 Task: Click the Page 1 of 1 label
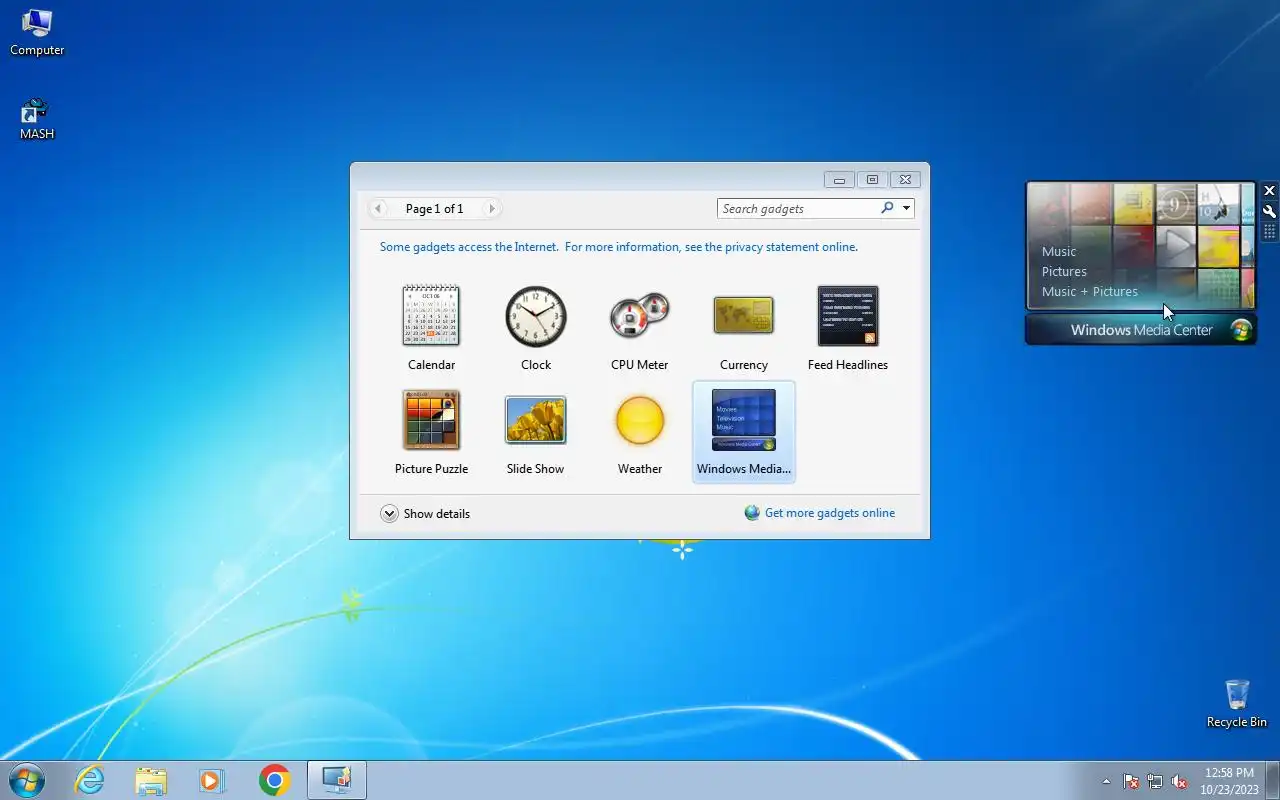[x=434, y=208]
